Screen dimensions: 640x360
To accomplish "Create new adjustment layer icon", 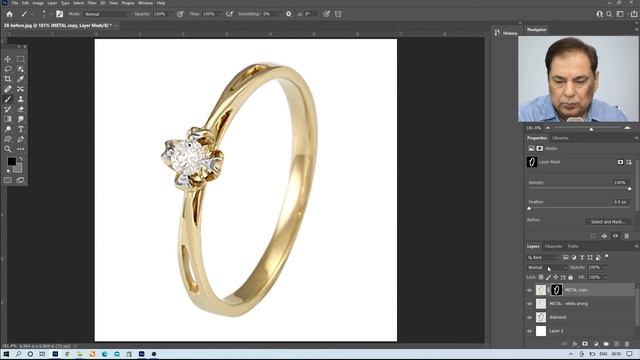I will click(x=596, y=344).
